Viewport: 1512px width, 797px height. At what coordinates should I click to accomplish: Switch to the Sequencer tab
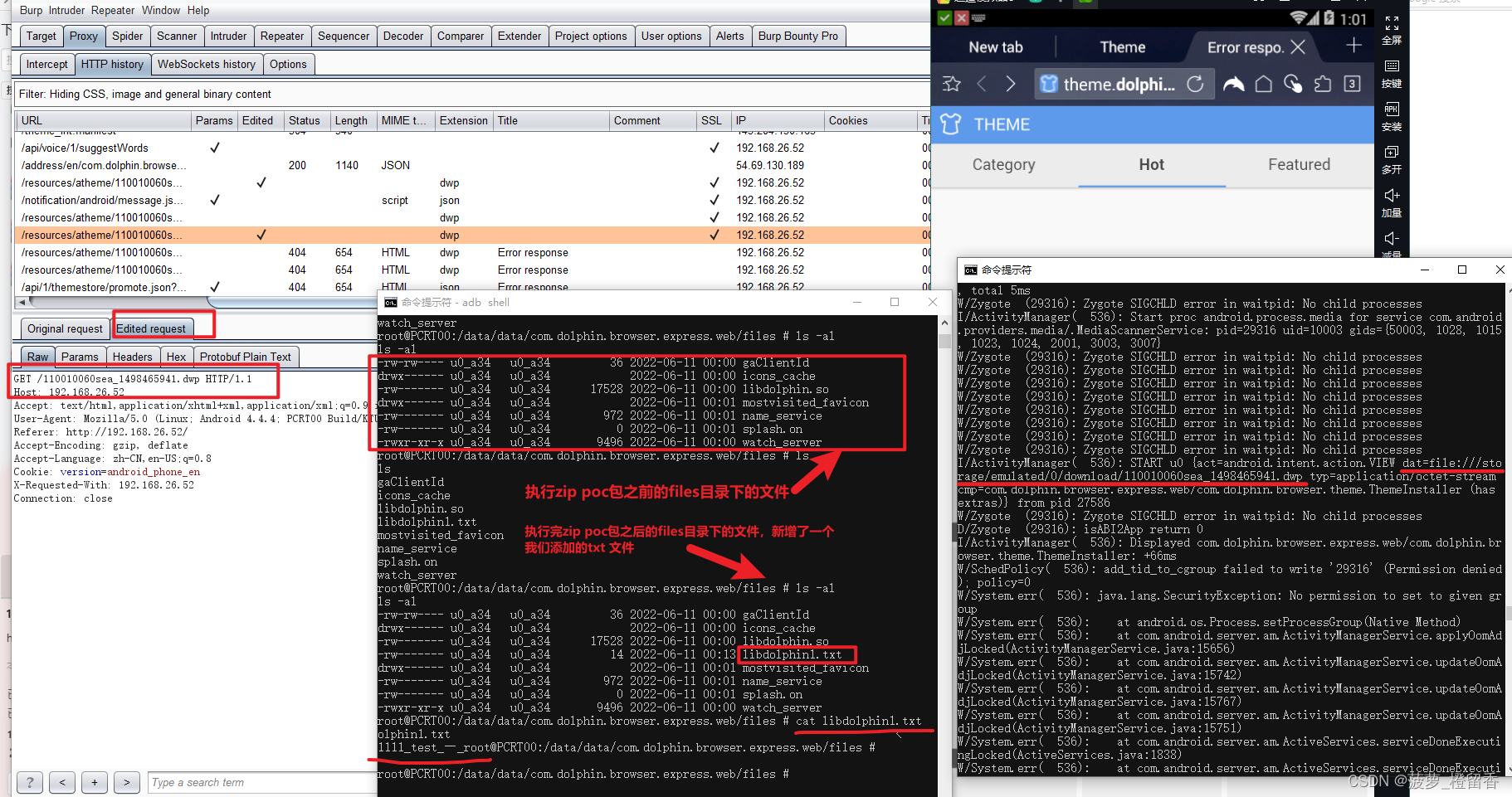point(344,36)
